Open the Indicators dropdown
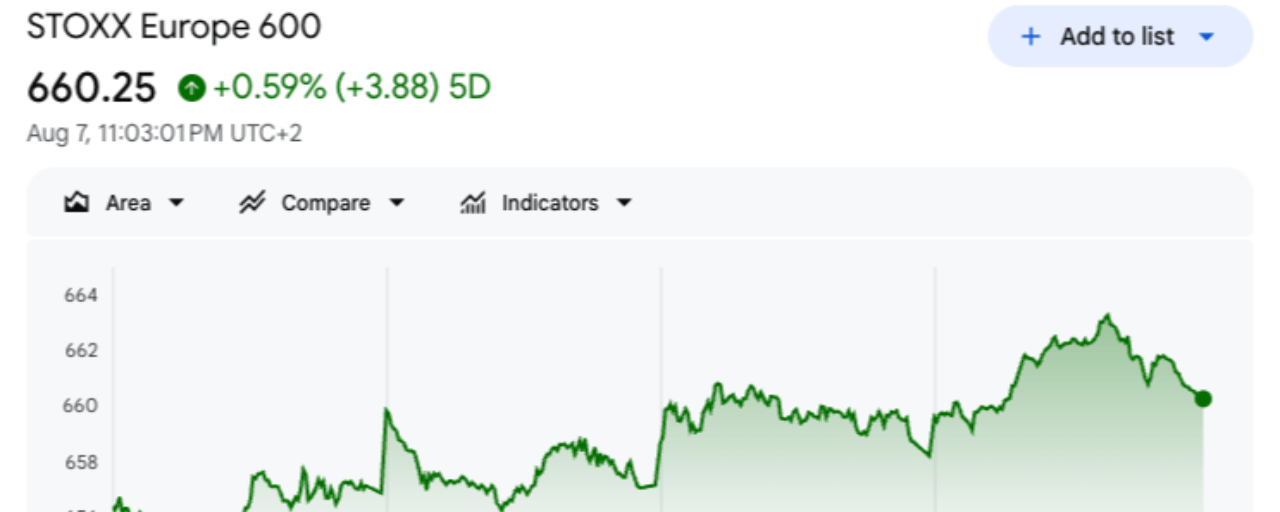 point(546,203)
